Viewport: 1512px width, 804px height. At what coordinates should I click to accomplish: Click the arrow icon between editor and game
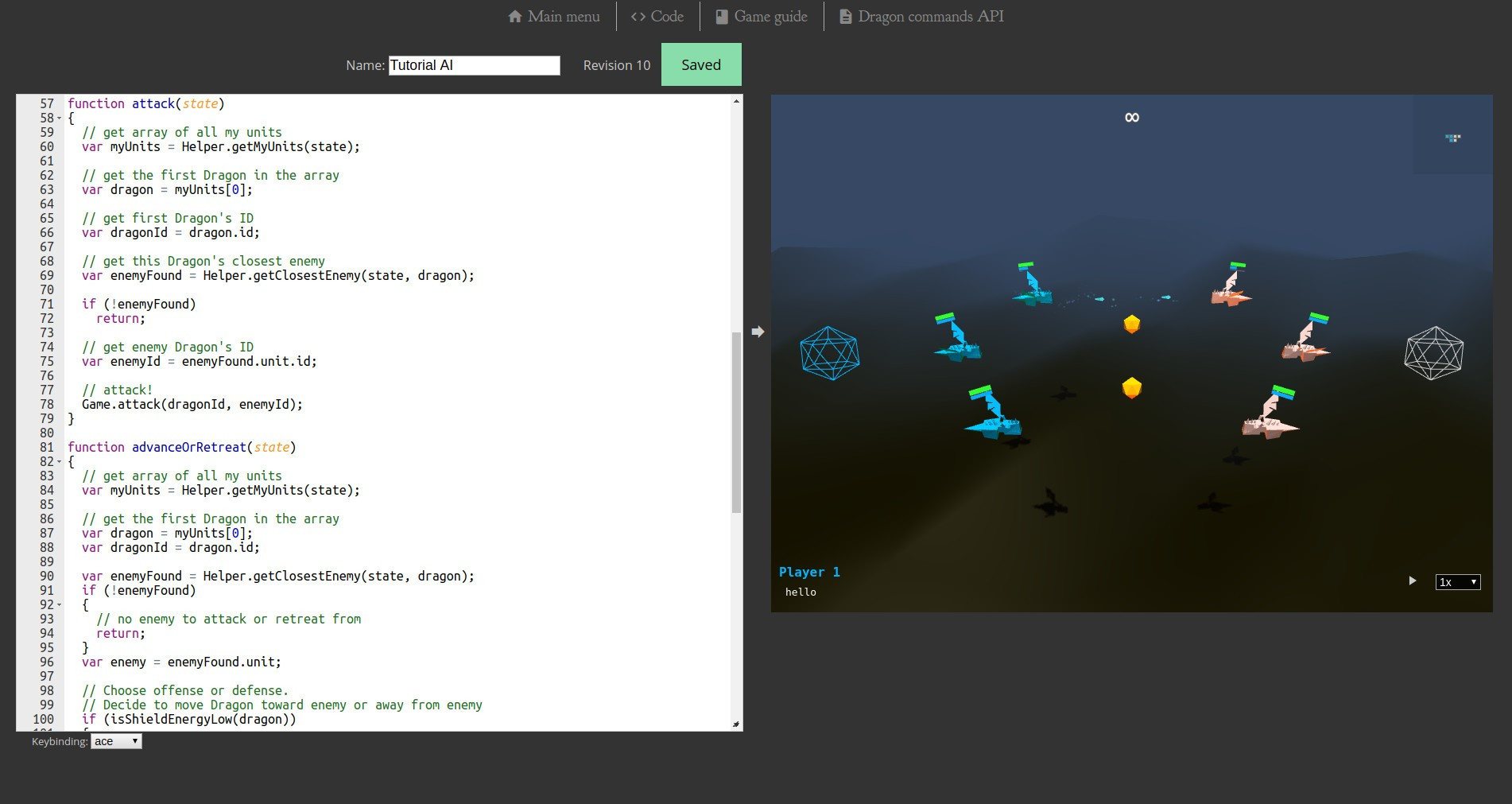(758, 332)
